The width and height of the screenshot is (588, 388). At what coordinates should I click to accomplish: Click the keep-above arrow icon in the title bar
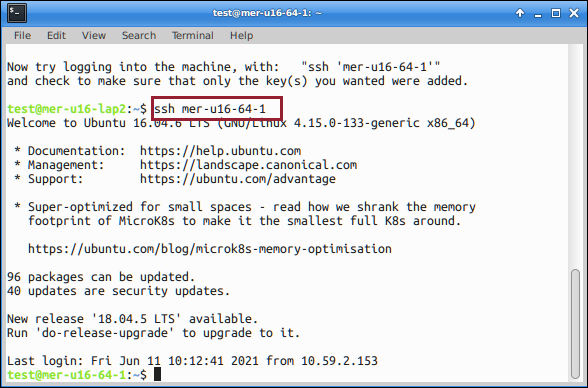[x=520, y=13]
